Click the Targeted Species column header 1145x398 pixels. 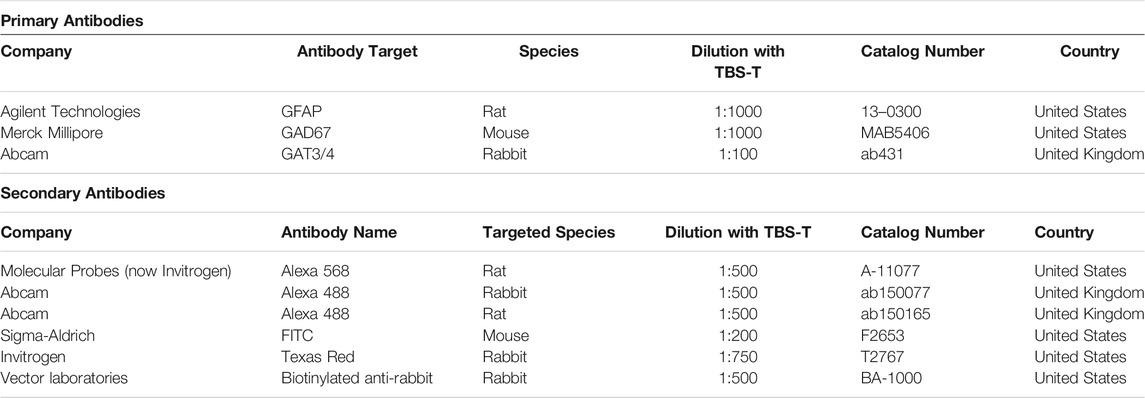click(x=548, y=233)
